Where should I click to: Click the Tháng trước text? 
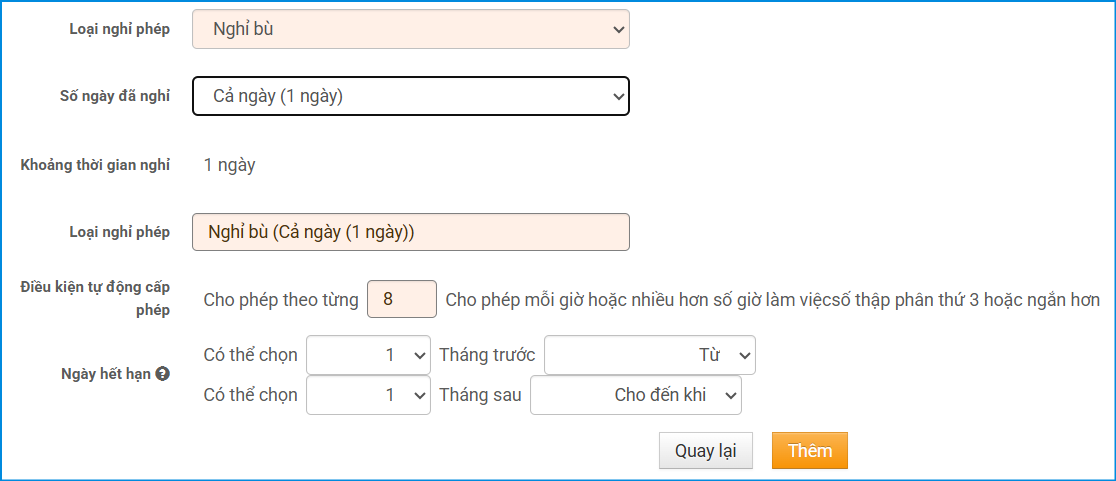coord(487,355)
